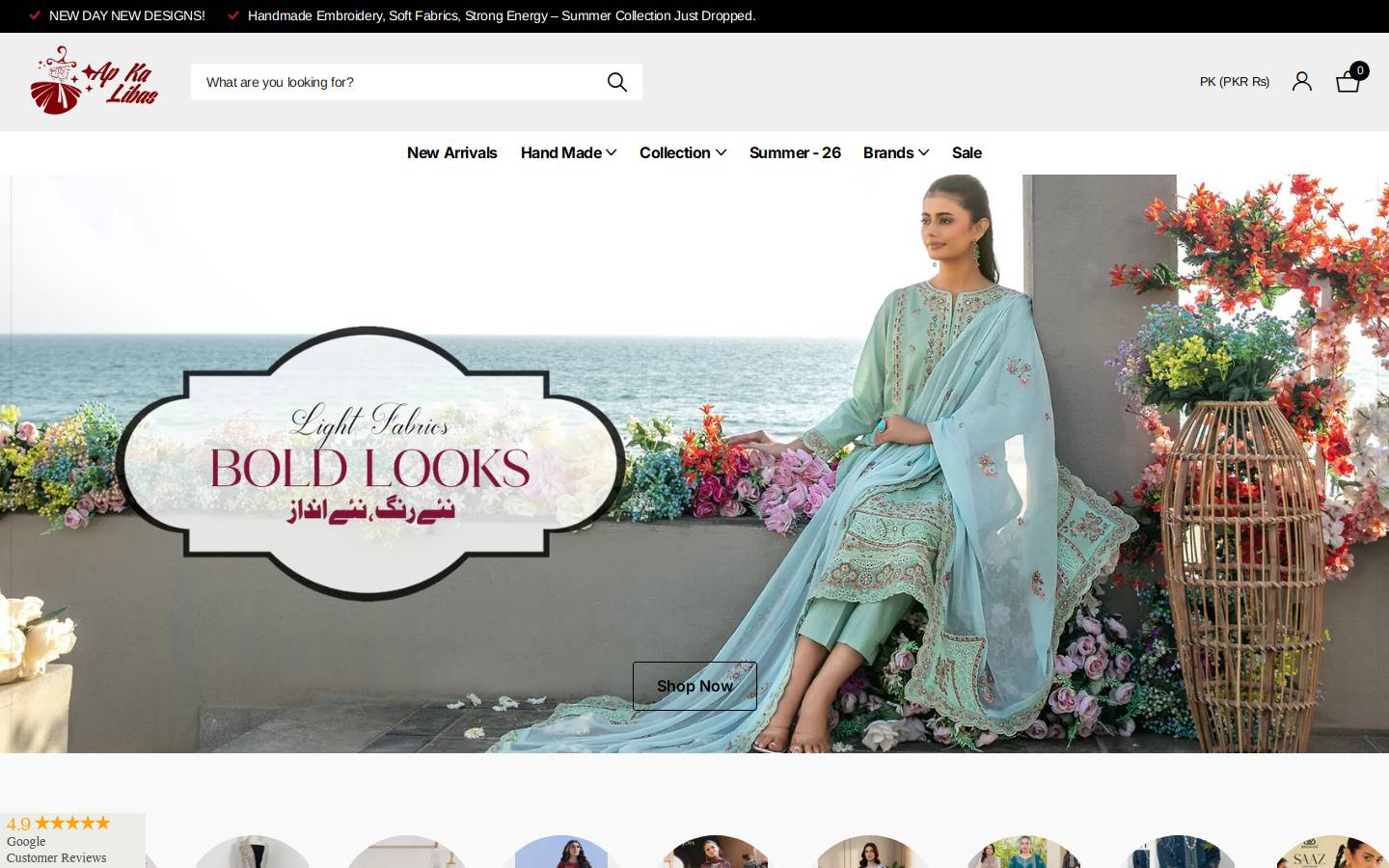This screenshot has height=868, width=1389.
Task: Click the search magnifier icon
Action: pyautogui.click(x=617, y=82)
